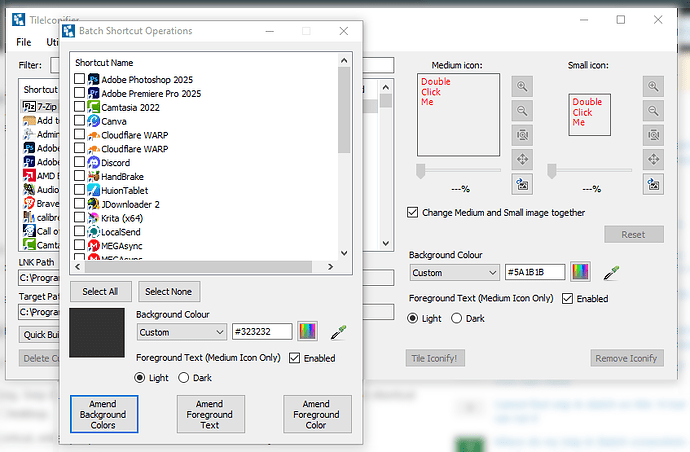Click Select All button
Viewport: 690px width, 452px height.
coord(101,291)
